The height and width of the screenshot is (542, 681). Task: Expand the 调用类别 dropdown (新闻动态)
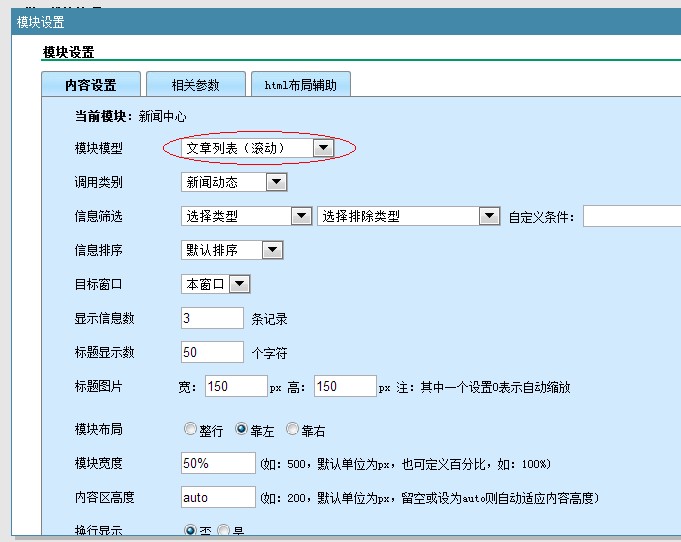[x=234, y=182]
